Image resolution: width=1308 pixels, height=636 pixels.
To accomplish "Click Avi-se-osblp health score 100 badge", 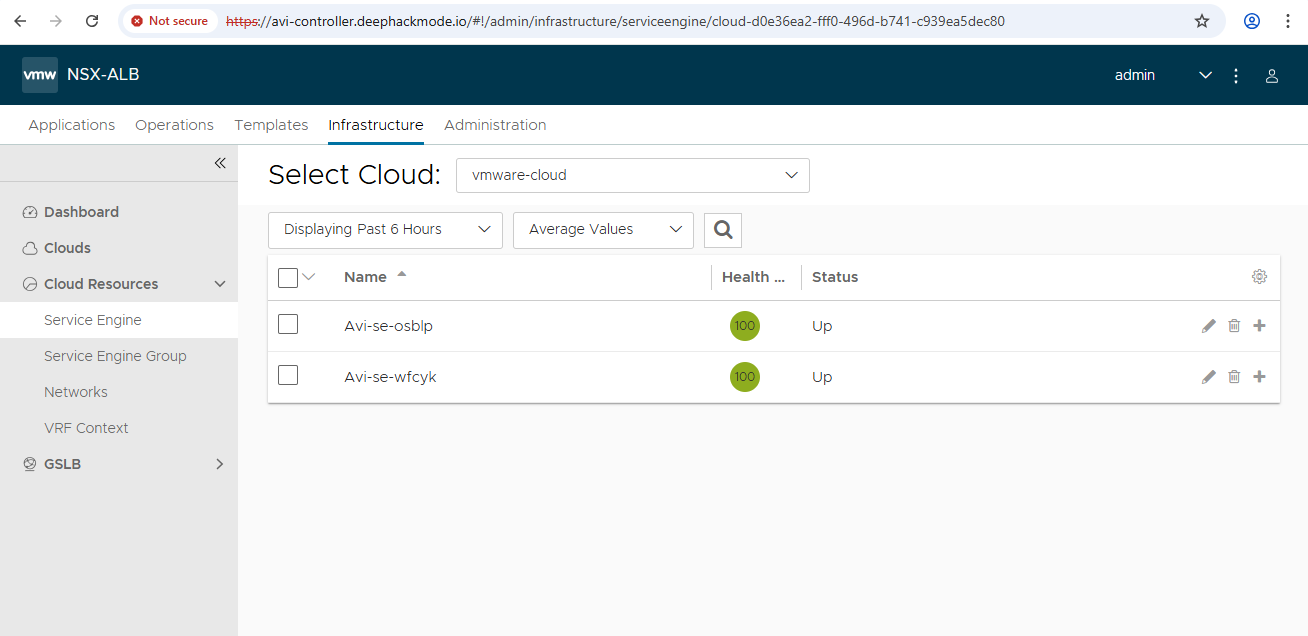I will click(745, 326).
